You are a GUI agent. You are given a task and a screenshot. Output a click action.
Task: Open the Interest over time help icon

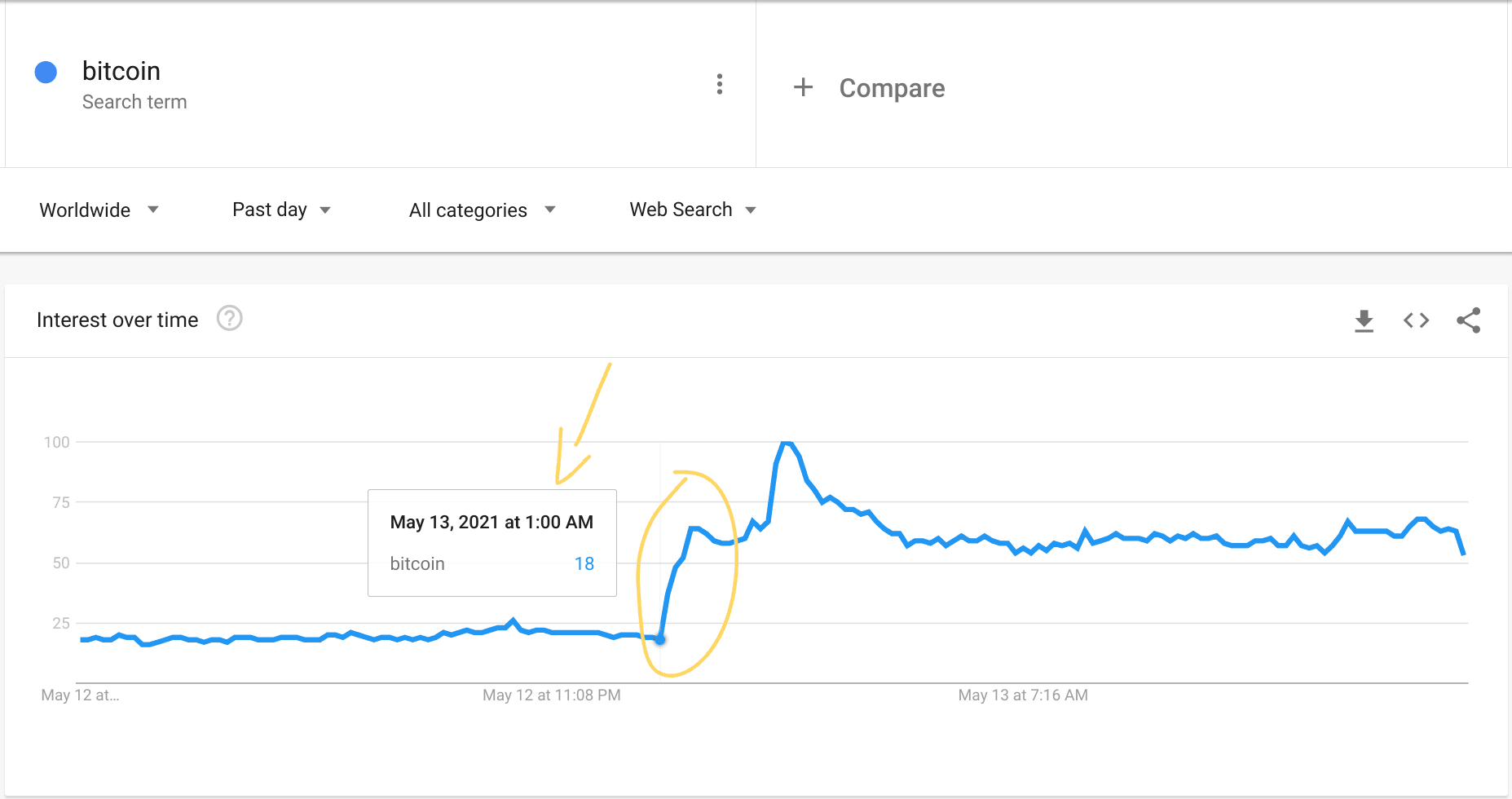pos(230,318)
